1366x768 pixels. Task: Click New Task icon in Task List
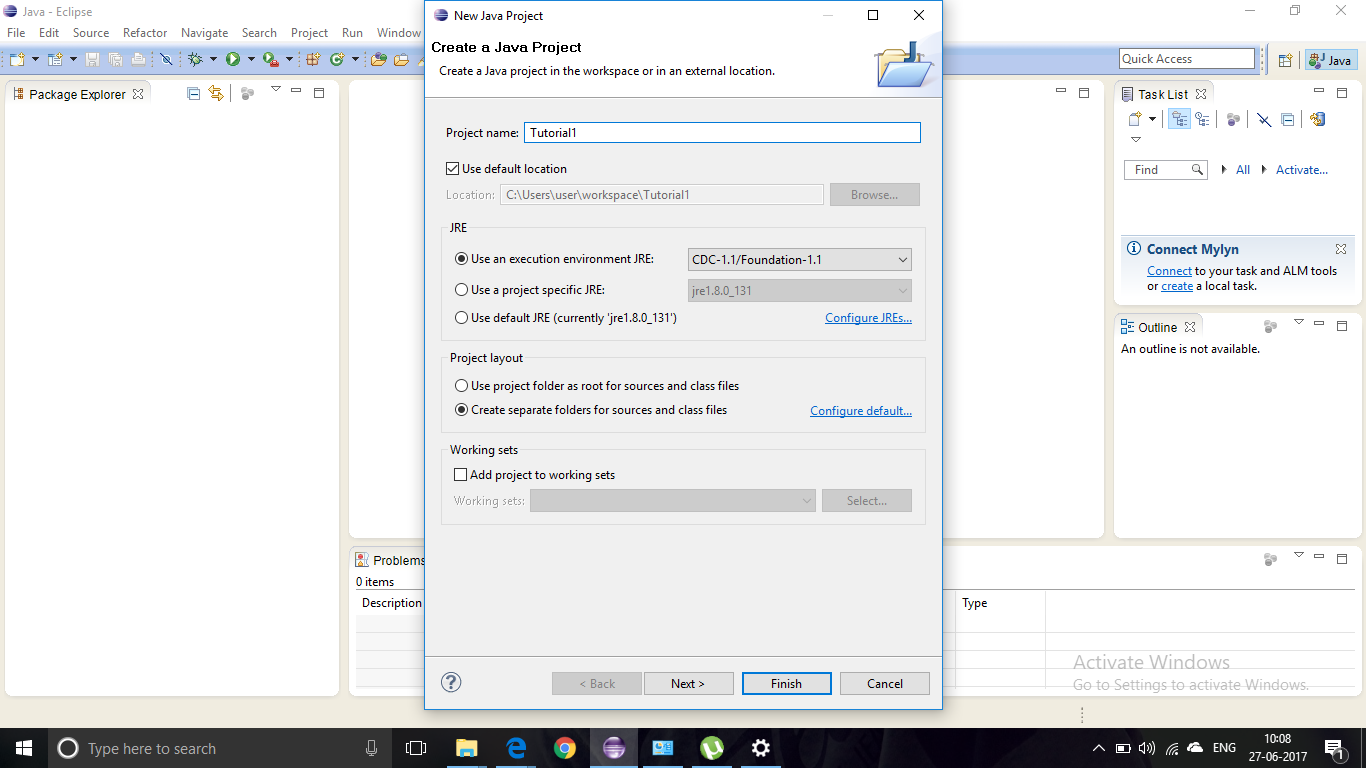tap(1135, 119)
